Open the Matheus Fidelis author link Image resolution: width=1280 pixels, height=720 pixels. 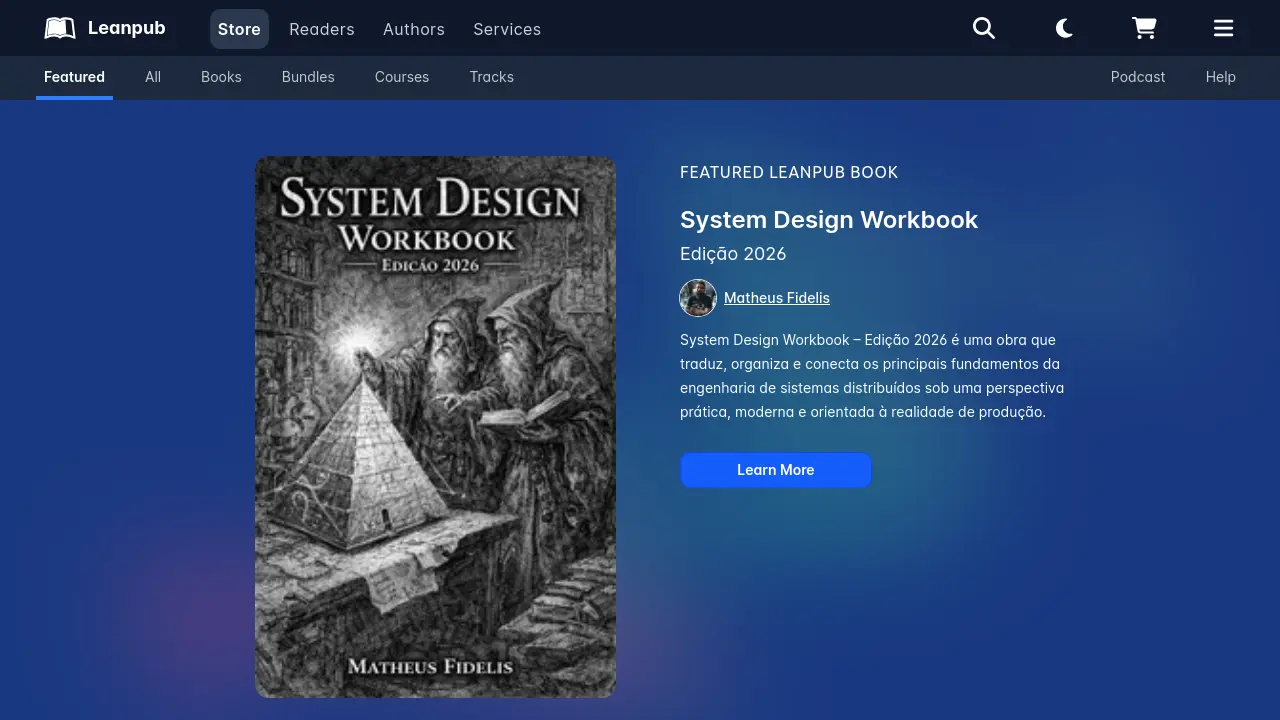click(x=776, y=297)
